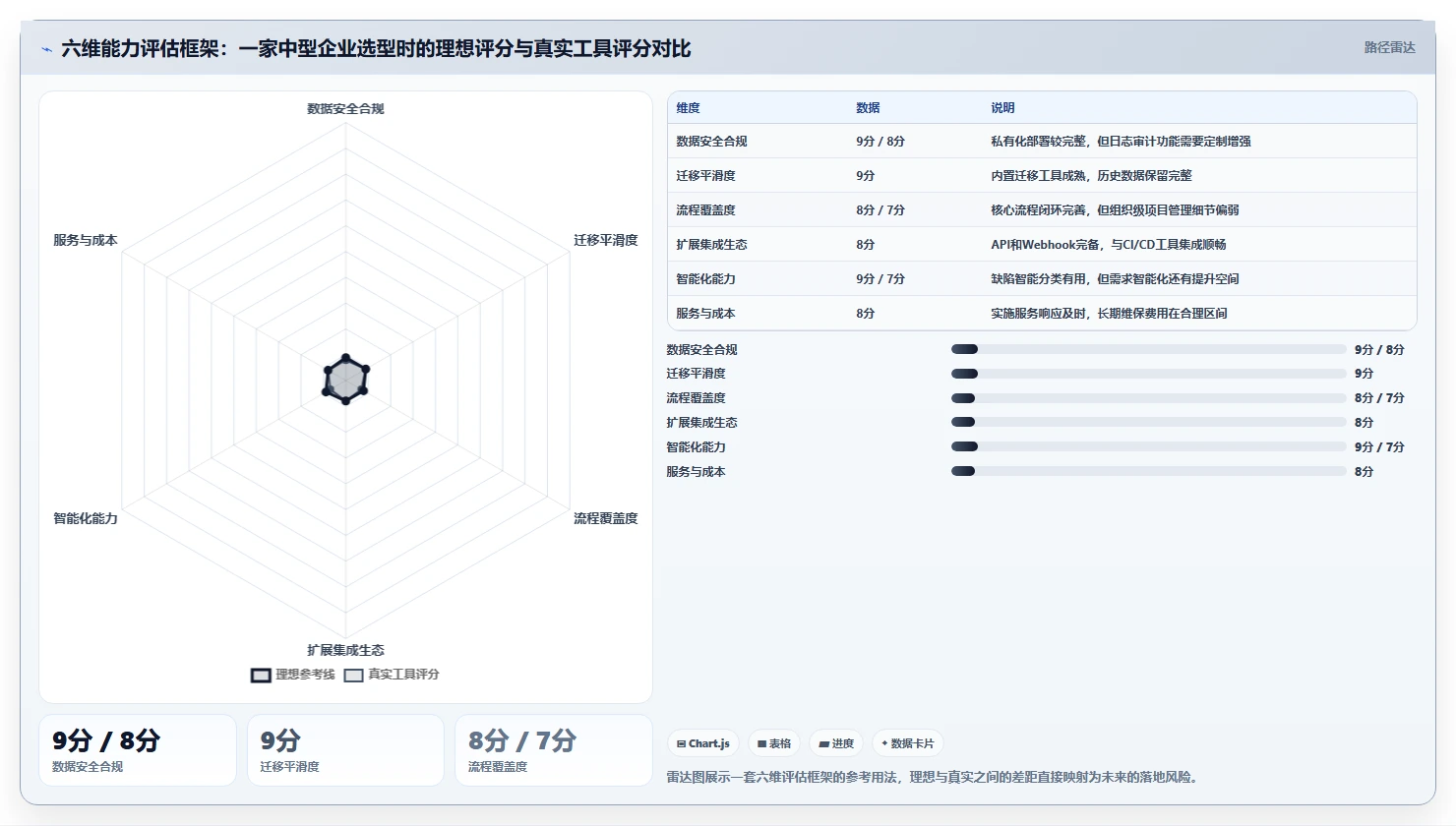Click the 流程覆盖度 radar axis label
Image resolution: width=1456 pixels, height=826 pixels.
606,518
